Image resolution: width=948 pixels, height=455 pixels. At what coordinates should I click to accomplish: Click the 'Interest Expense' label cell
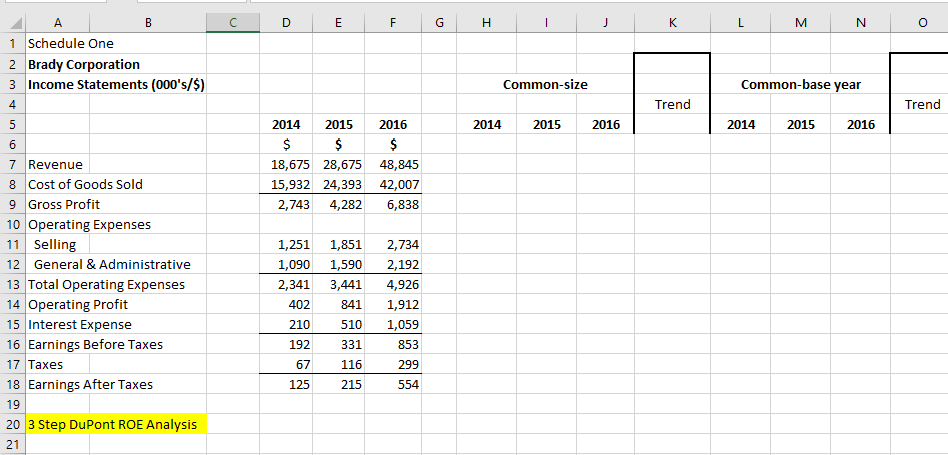tap(80, 324)
